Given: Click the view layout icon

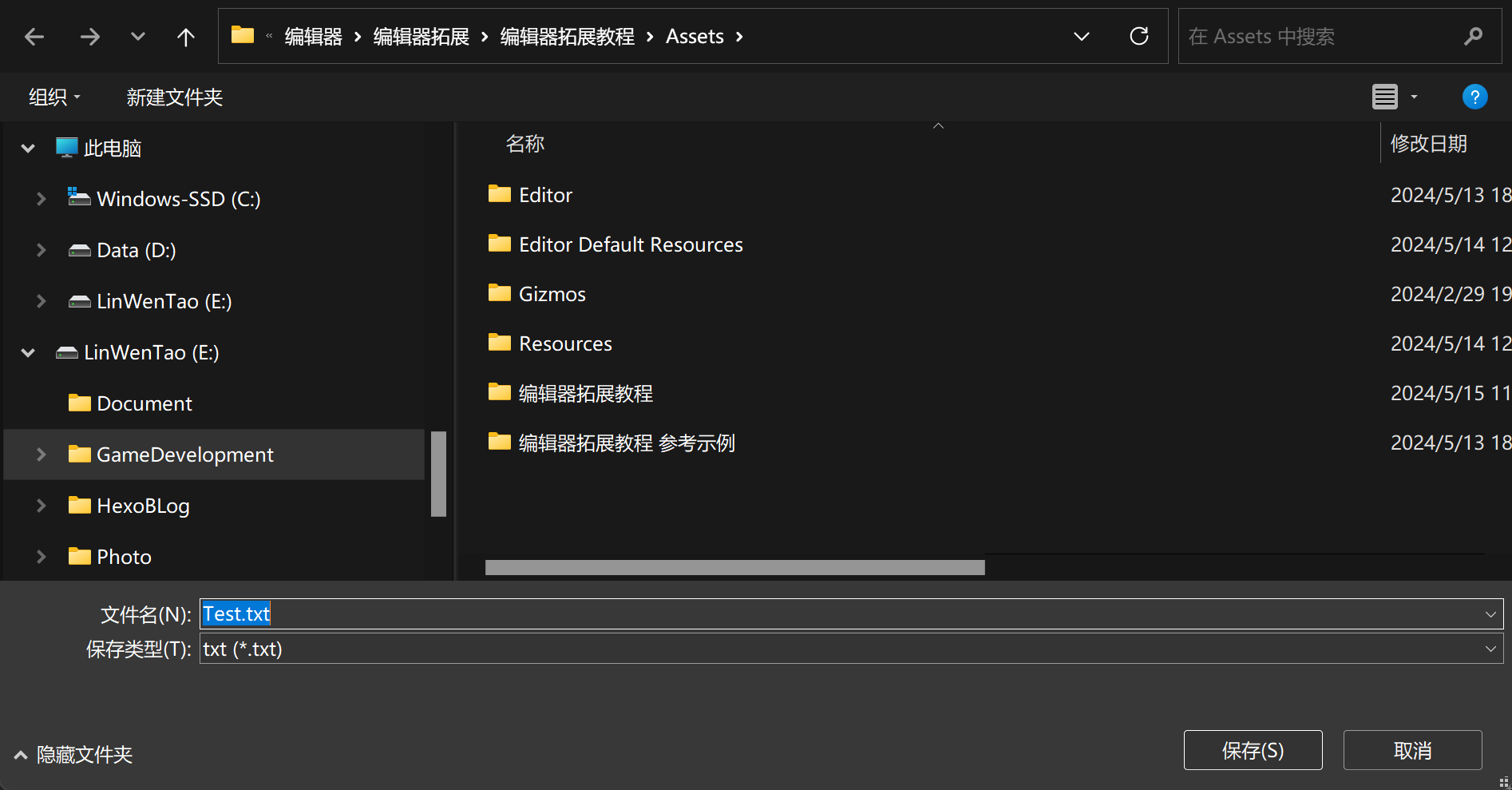Looking at the screenshot, I should tap(1385, 97).
